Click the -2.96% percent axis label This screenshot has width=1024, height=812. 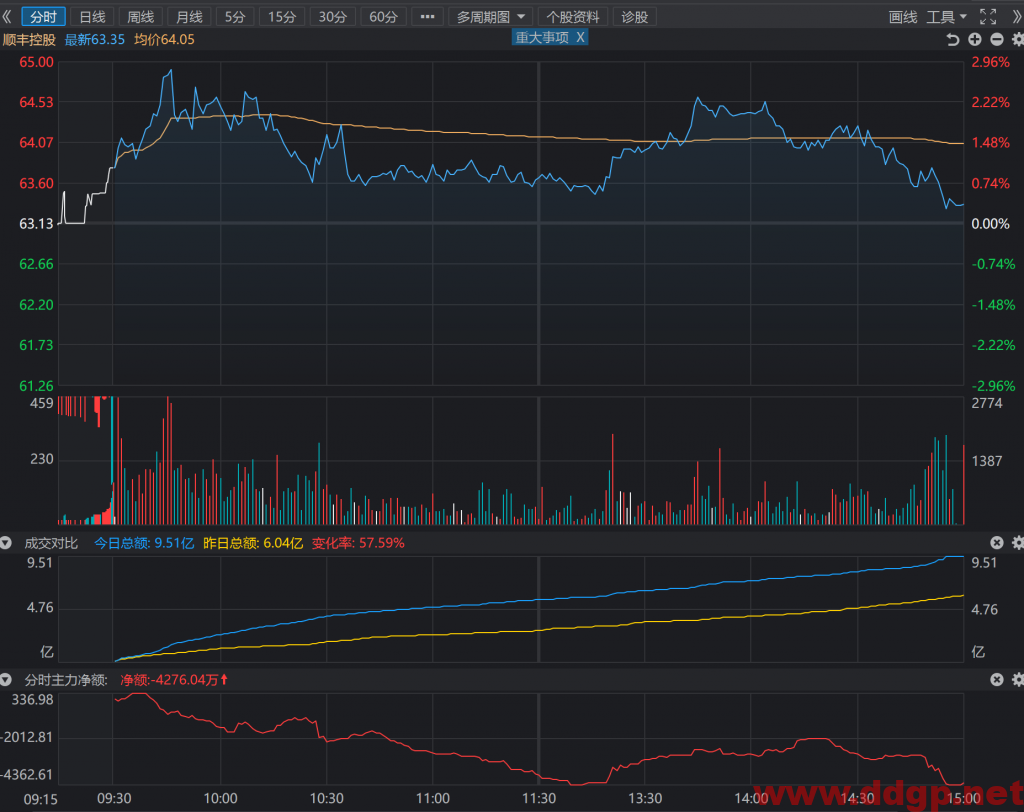(x=993, y=386)
